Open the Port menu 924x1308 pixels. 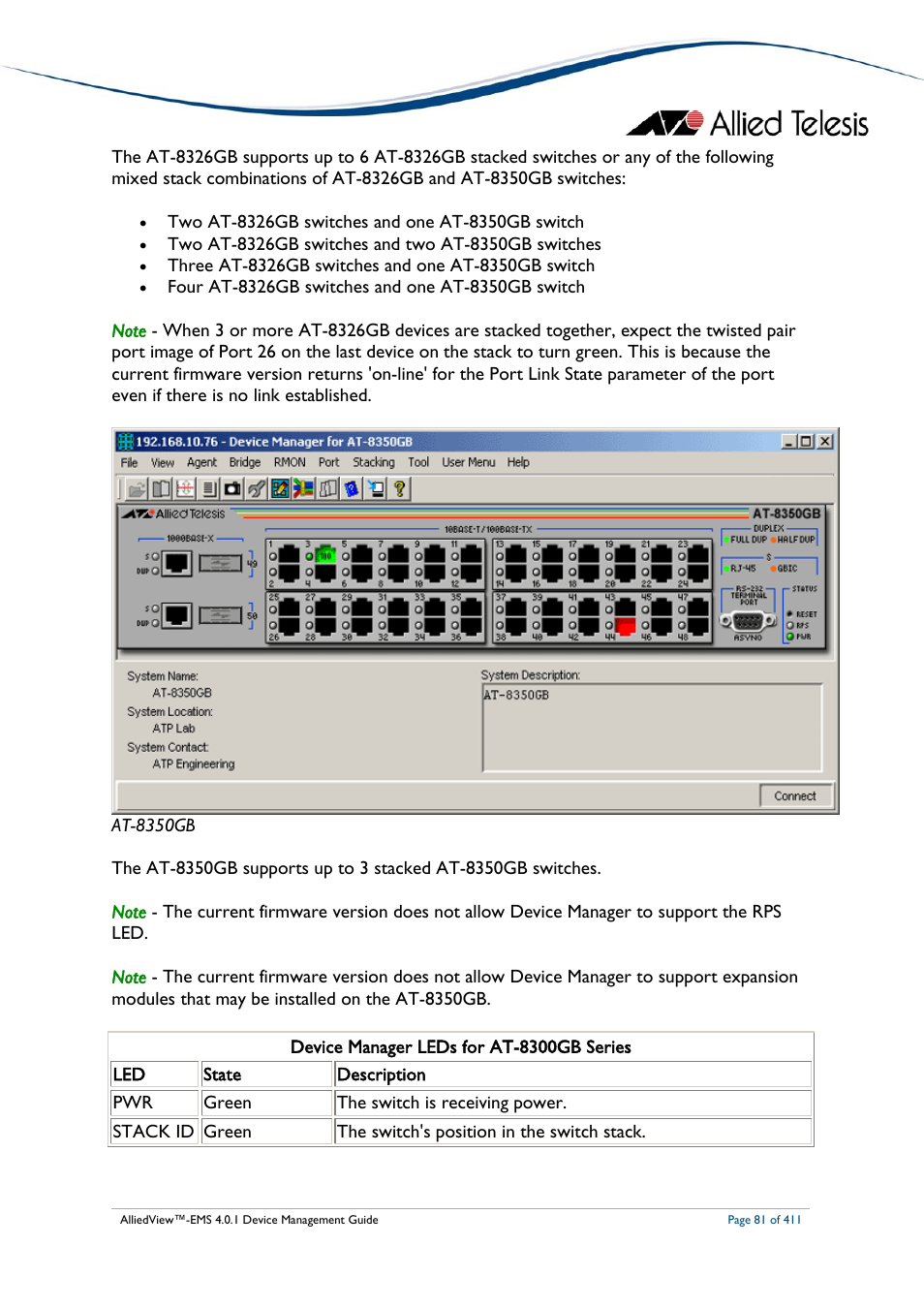click(329, 463)
